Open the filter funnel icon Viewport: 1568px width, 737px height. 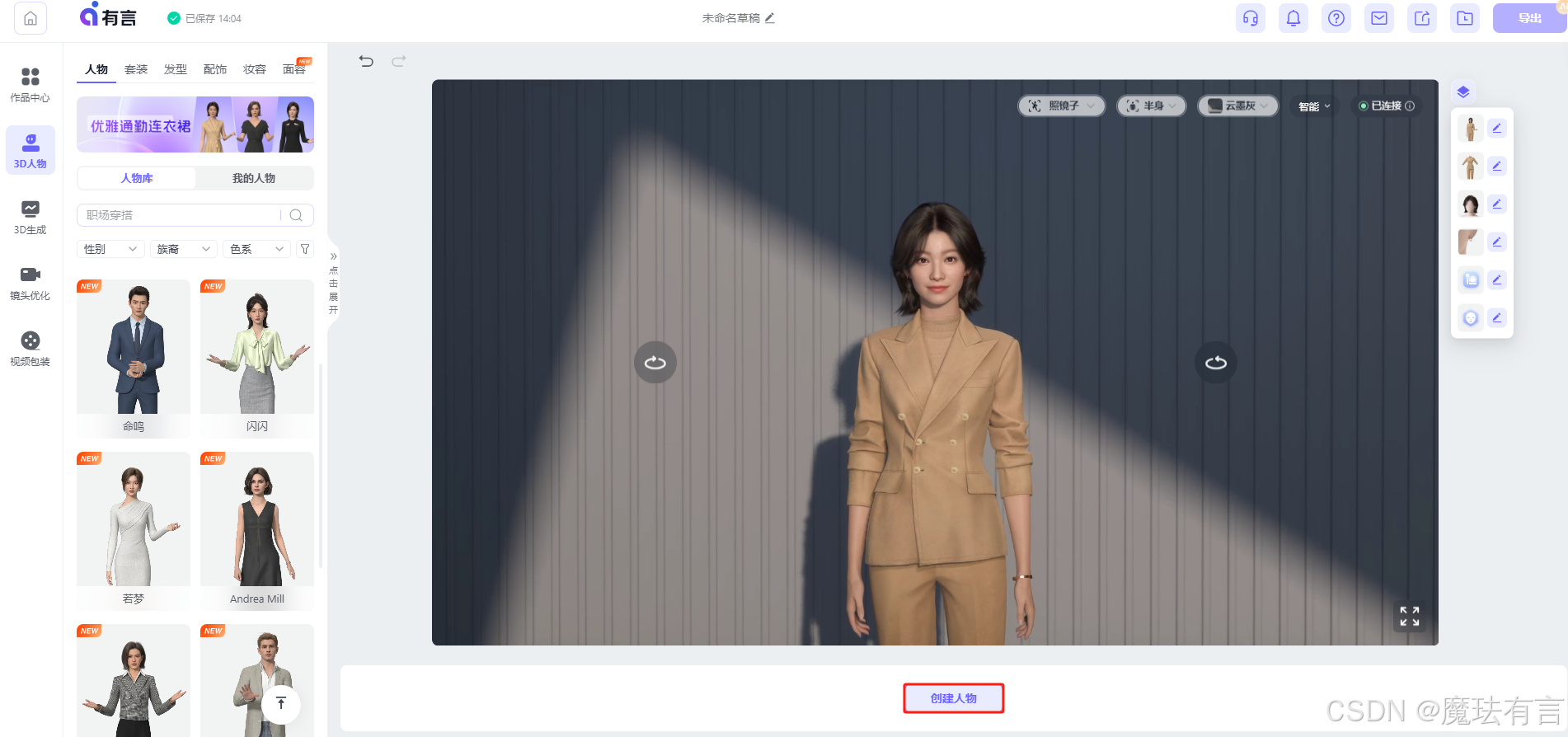305,249
